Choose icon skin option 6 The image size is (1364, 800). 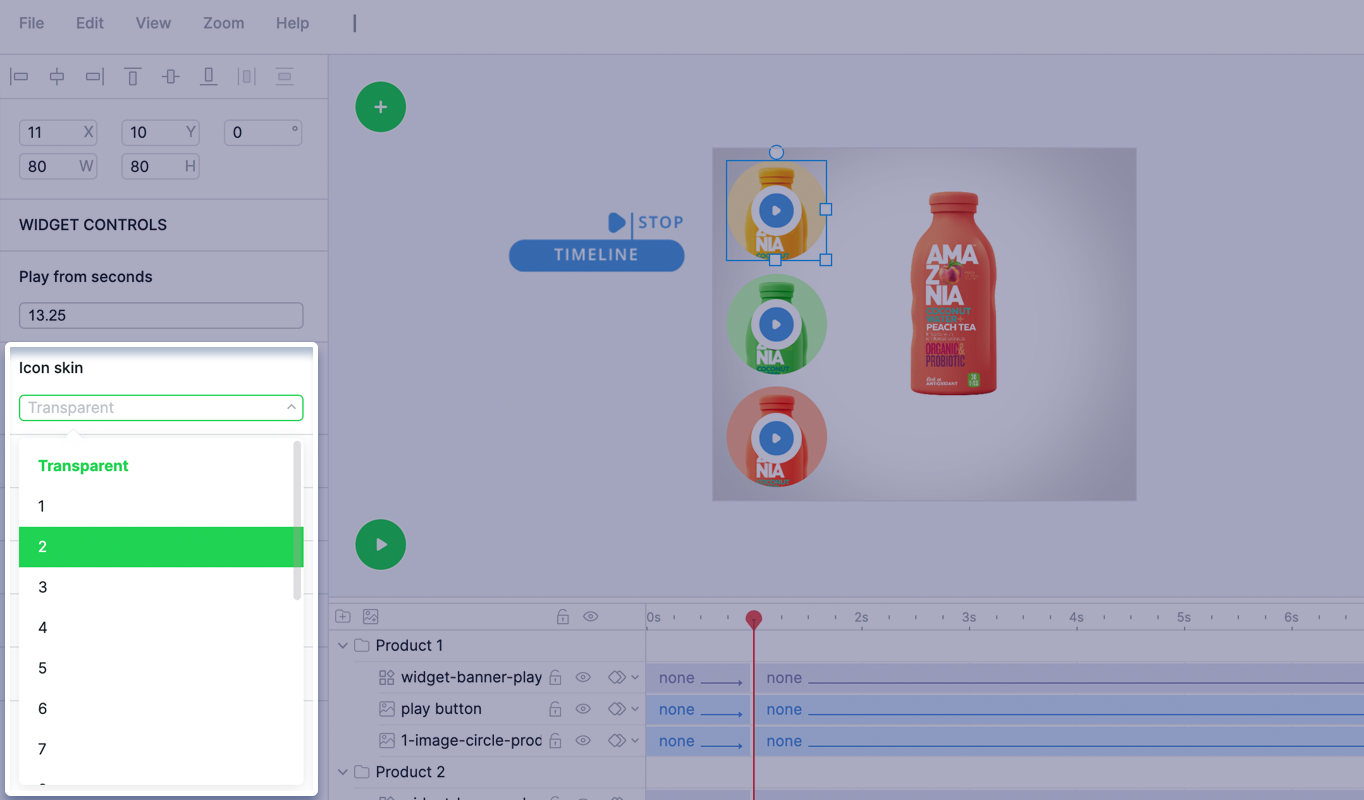[x=156, y=709]
